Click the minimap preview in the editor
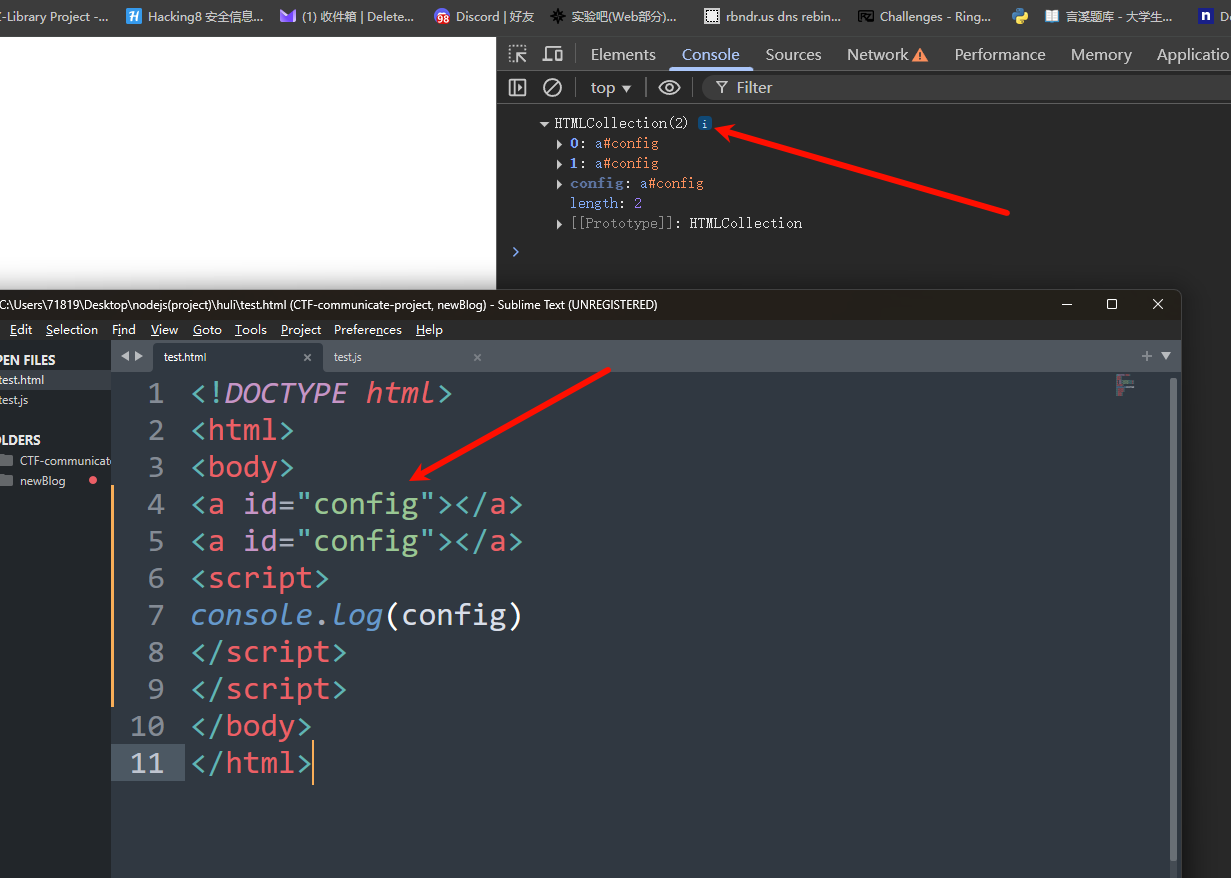This screenshot has width=1231, height=878. 1125,385
